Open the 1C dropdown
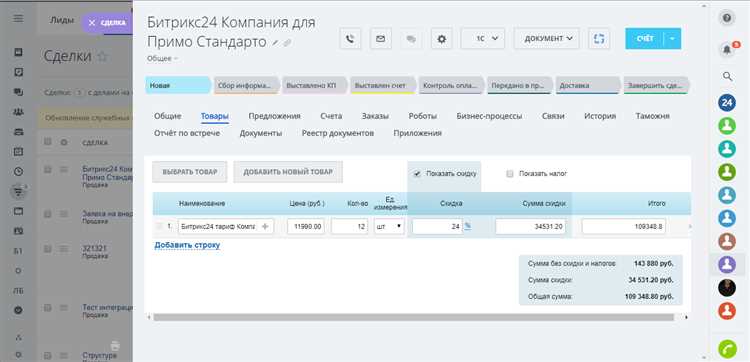Viewport: 750px width, 362px height. point(483,39)
